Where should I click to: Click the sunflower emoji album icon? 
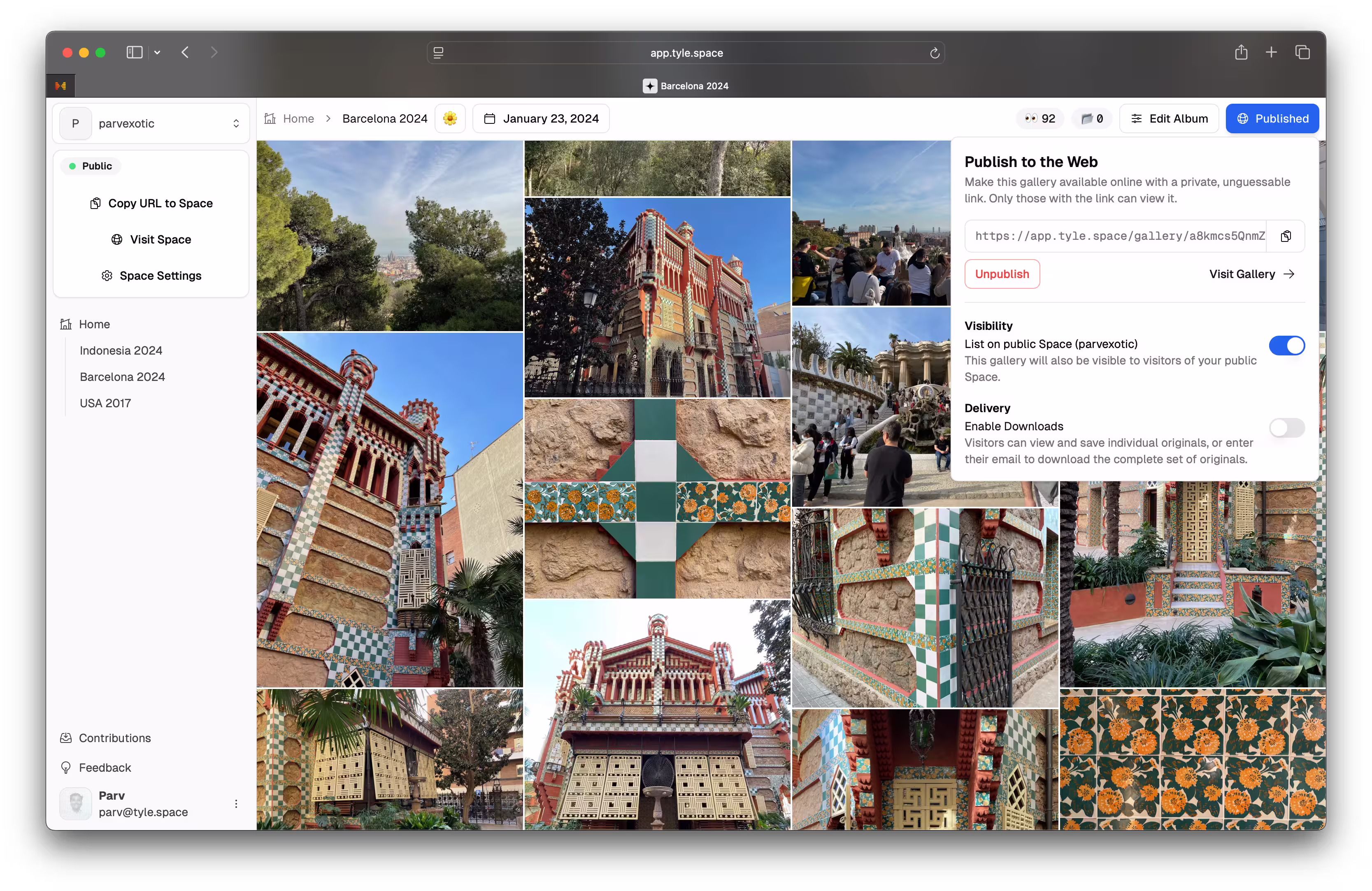pos(450,119)
